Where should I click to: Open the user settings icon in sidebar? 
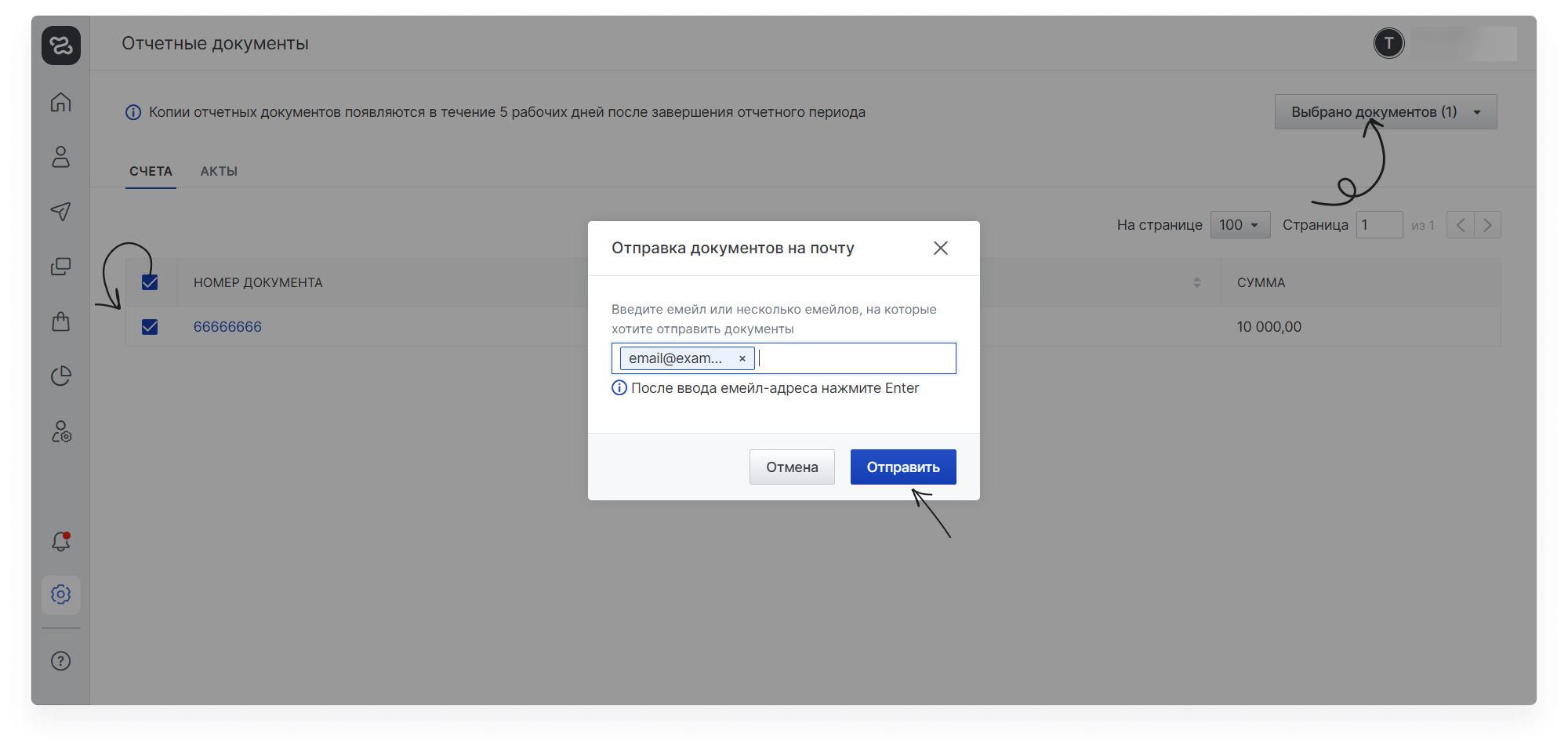[61, 431]
